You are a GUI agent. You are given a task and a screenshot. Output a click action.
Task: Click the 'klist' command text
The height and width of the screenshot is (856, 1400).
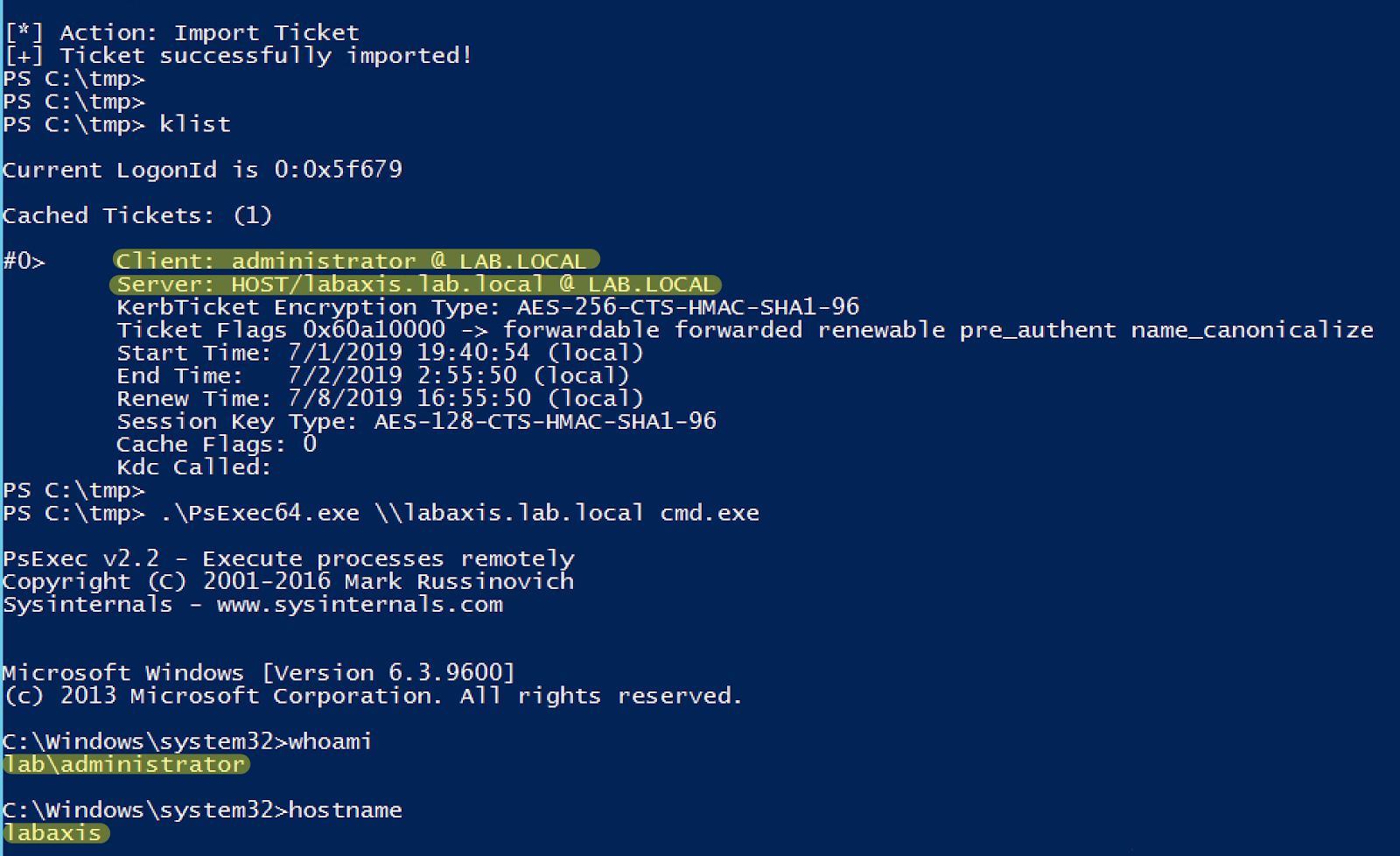tap(195, 124)
